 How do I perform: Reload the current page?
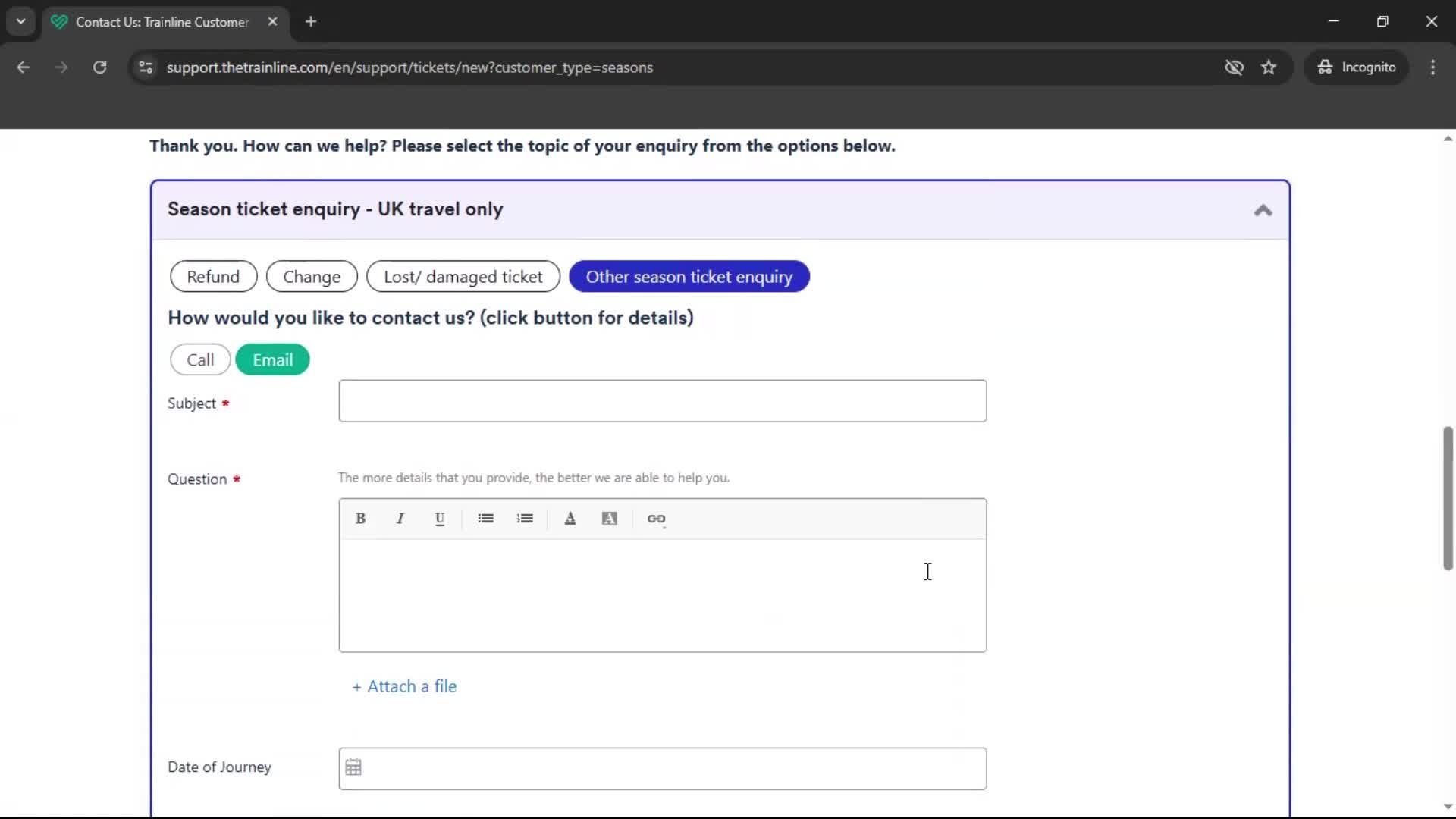99,67
